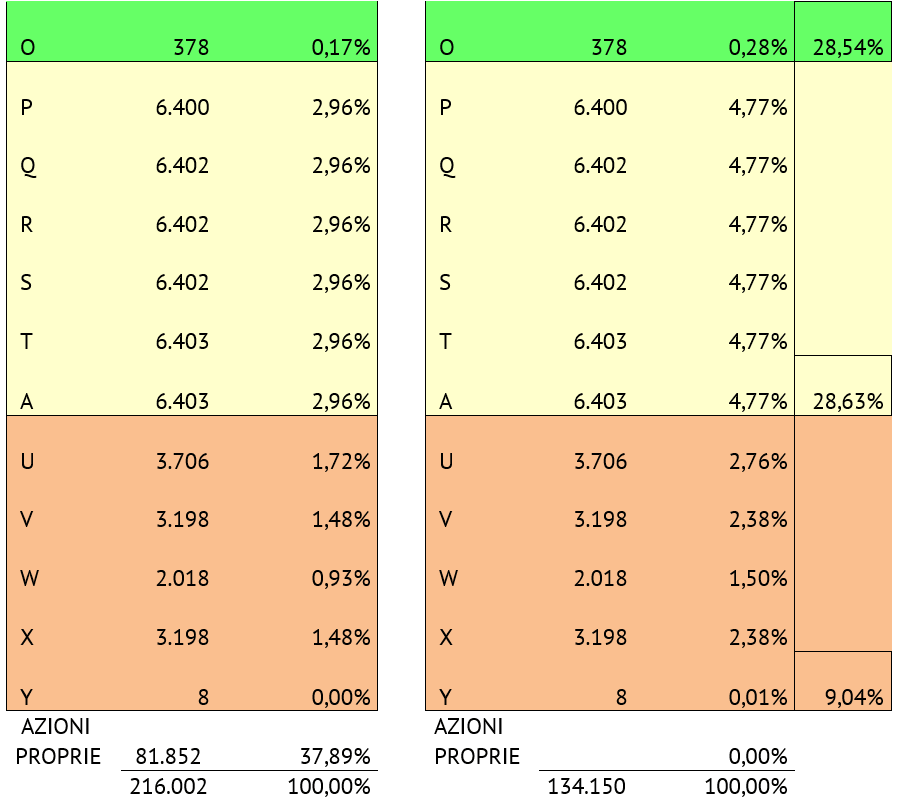Click the 2,76% cell in row U
This screenshot has height=801, width=901.
758,461
